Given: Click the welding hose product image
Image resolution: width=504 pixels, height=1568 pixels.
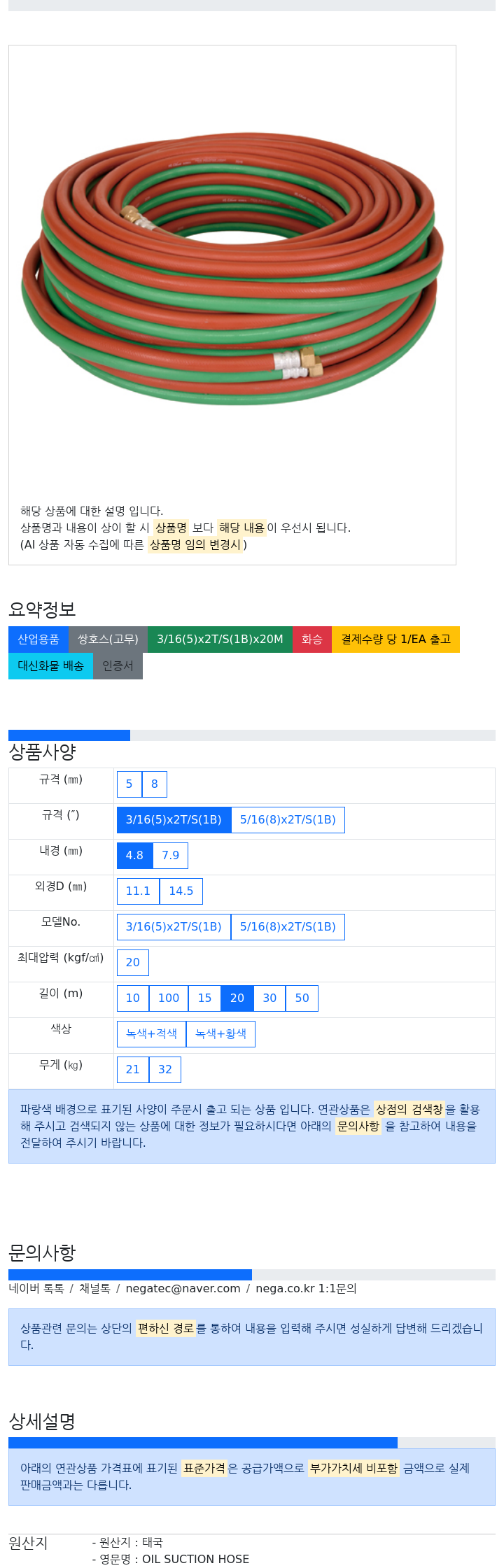Looking at the screenshot, I should click(x=232, y=269).
